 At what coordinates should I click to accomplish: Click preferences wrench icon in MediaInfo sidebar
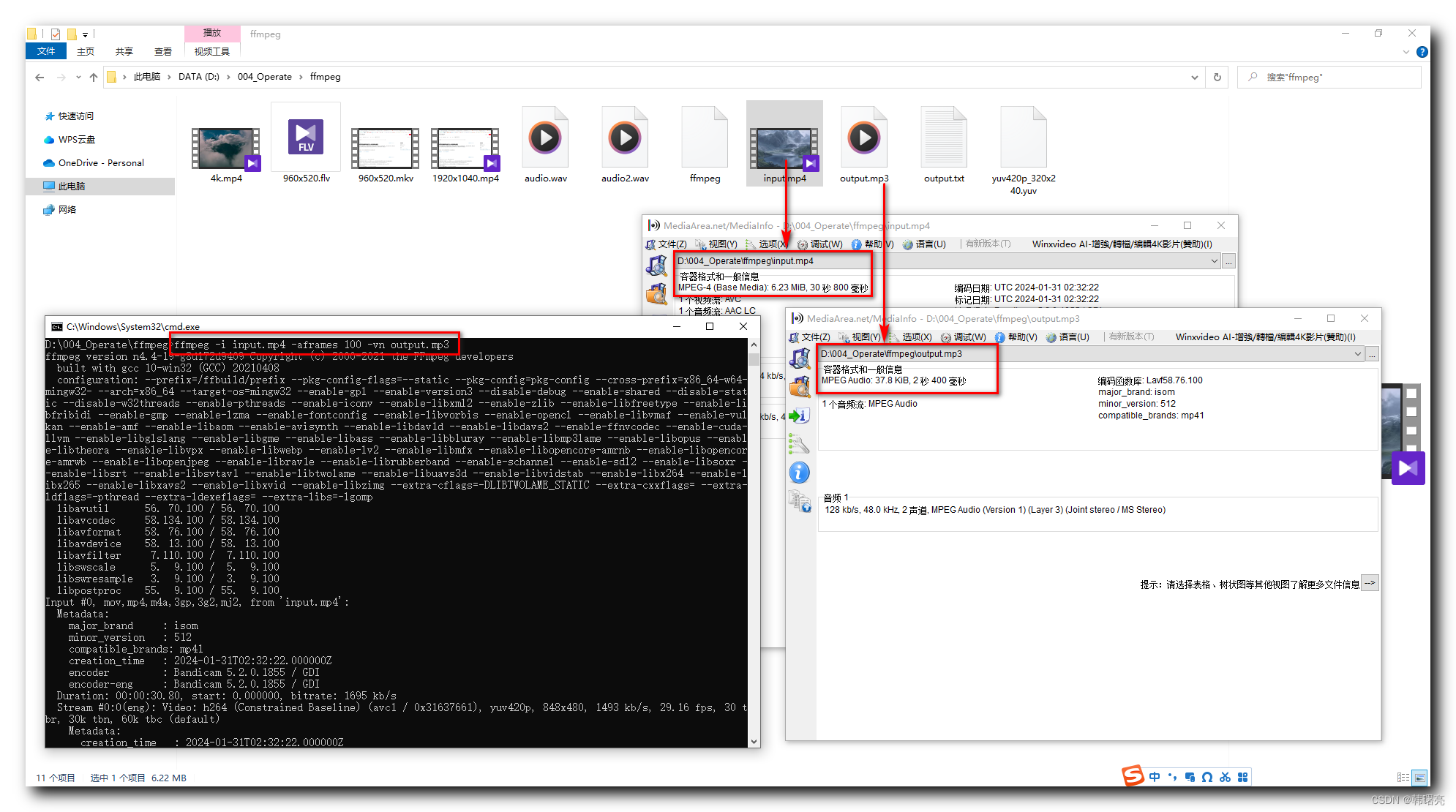pyautogui.click(x=800, y=444)
